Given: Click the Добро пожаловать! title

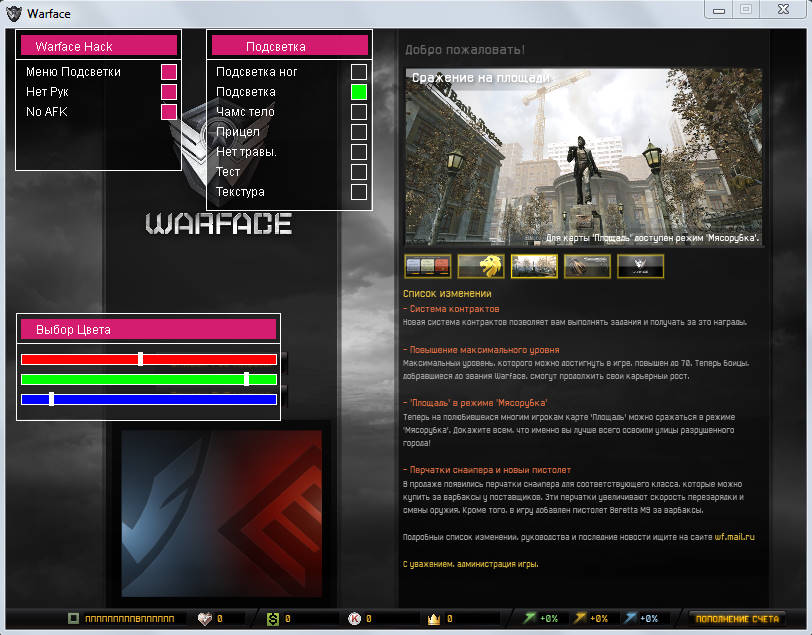Looking at the screenshot, I should [x=465, y=50].
